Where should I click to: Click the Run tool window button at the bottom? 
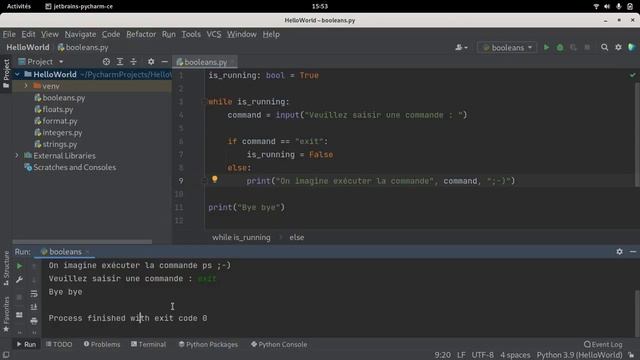pos(26,344)
